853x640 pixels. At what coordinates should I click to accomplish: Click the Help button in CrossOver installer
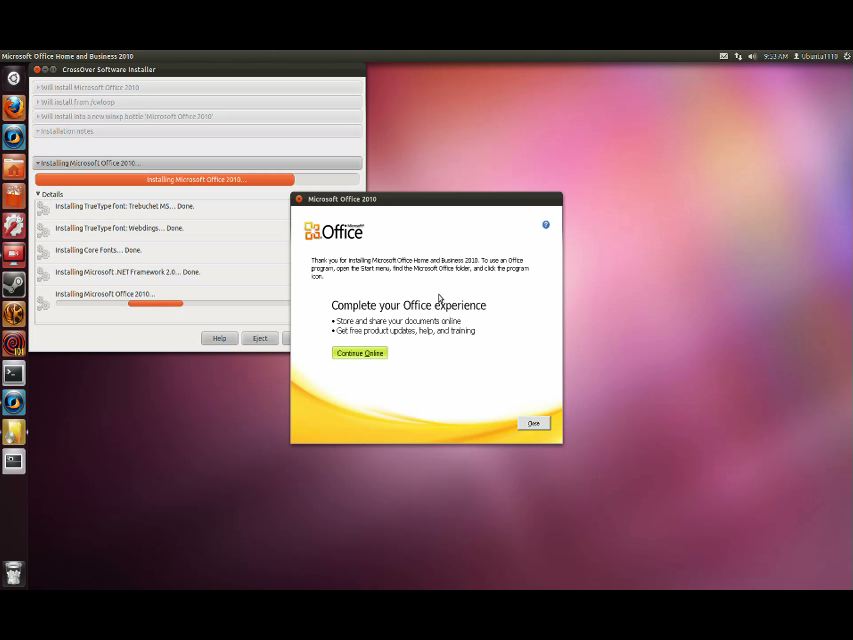(x=219, y=339)
